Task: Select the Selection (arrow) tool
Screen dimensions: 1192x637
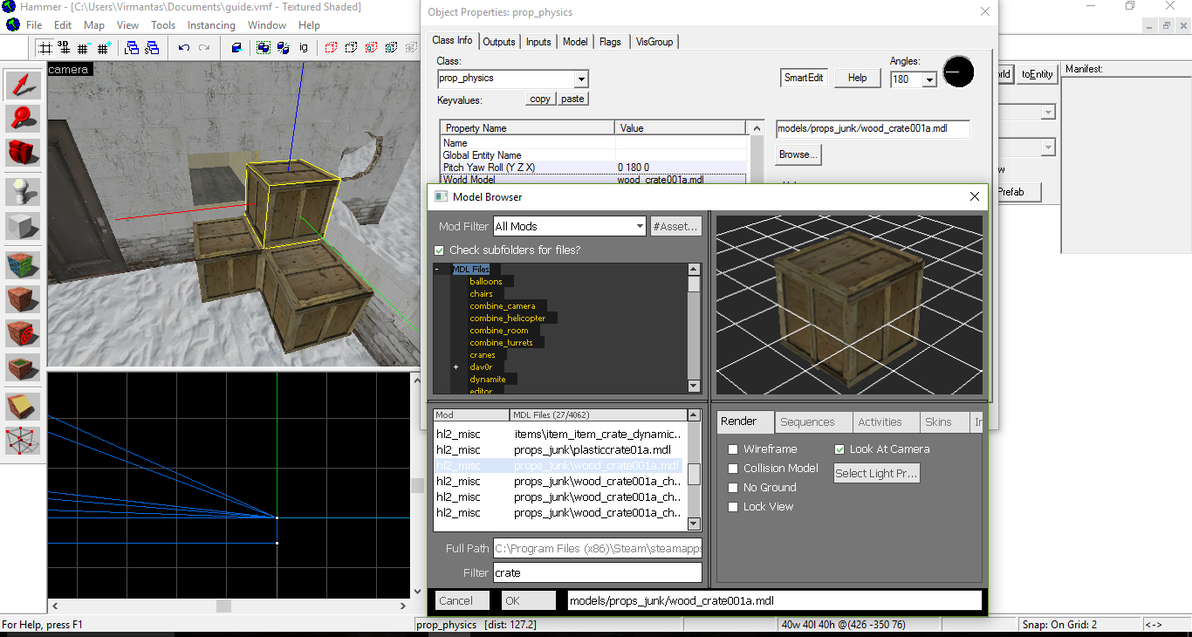Action: point(23,85)
